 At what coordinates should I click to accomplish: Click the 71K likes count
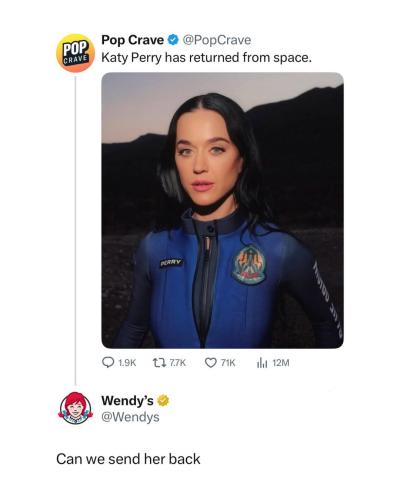(x=228, y=363)
